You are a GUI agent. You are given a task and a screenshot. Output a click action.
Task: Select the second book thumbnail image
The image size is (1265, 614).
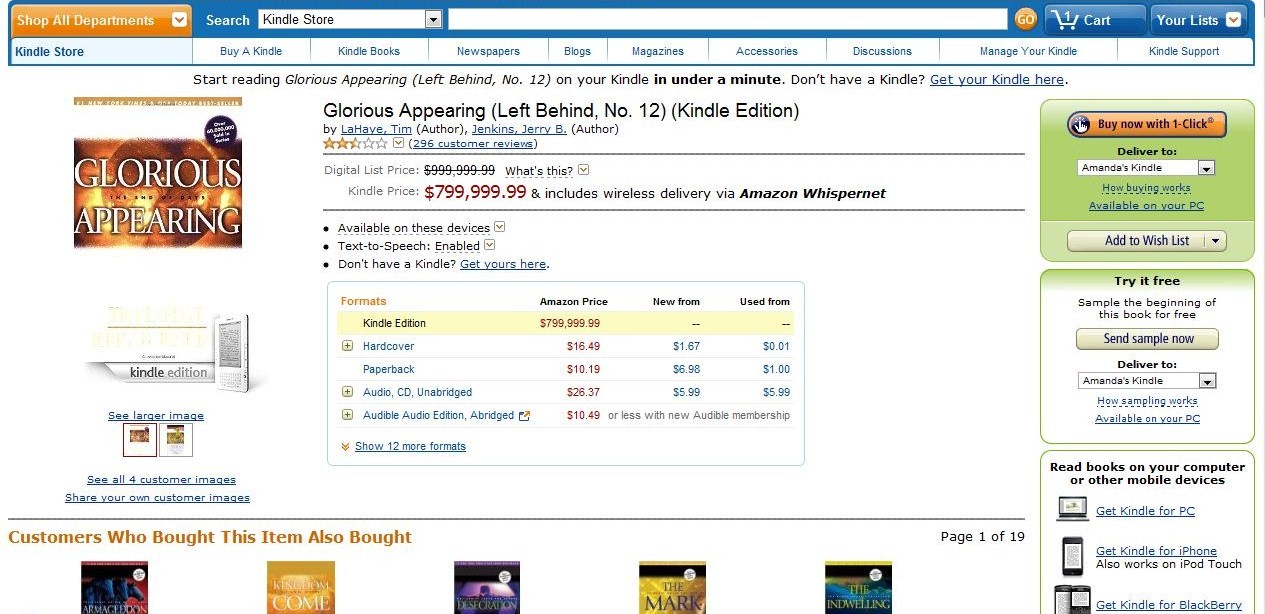176,440
